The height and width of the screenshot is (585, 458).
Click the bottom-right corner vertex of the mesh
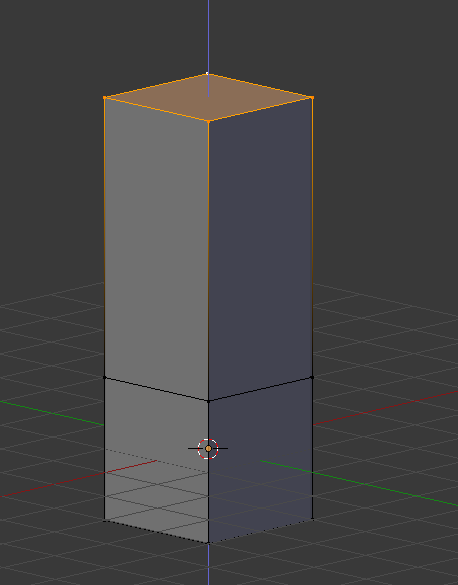click(313, 519)
